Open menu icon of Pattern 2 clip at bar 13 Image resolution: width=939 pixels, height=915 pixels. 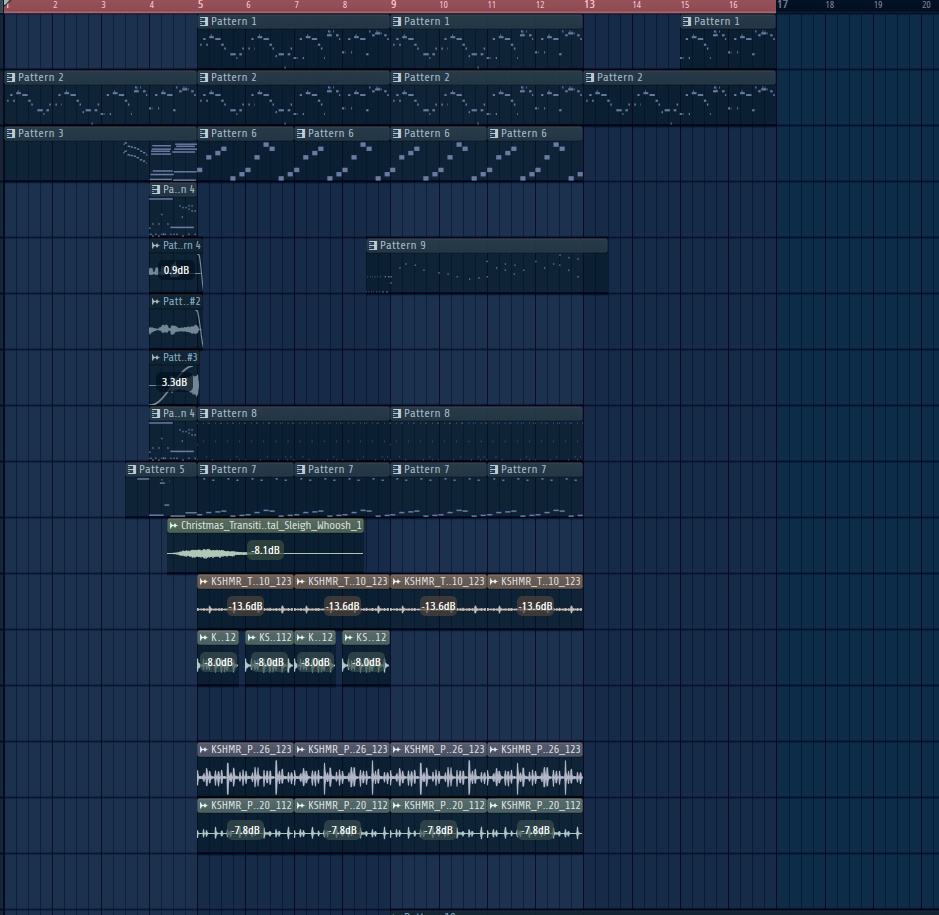coord(590,77)
